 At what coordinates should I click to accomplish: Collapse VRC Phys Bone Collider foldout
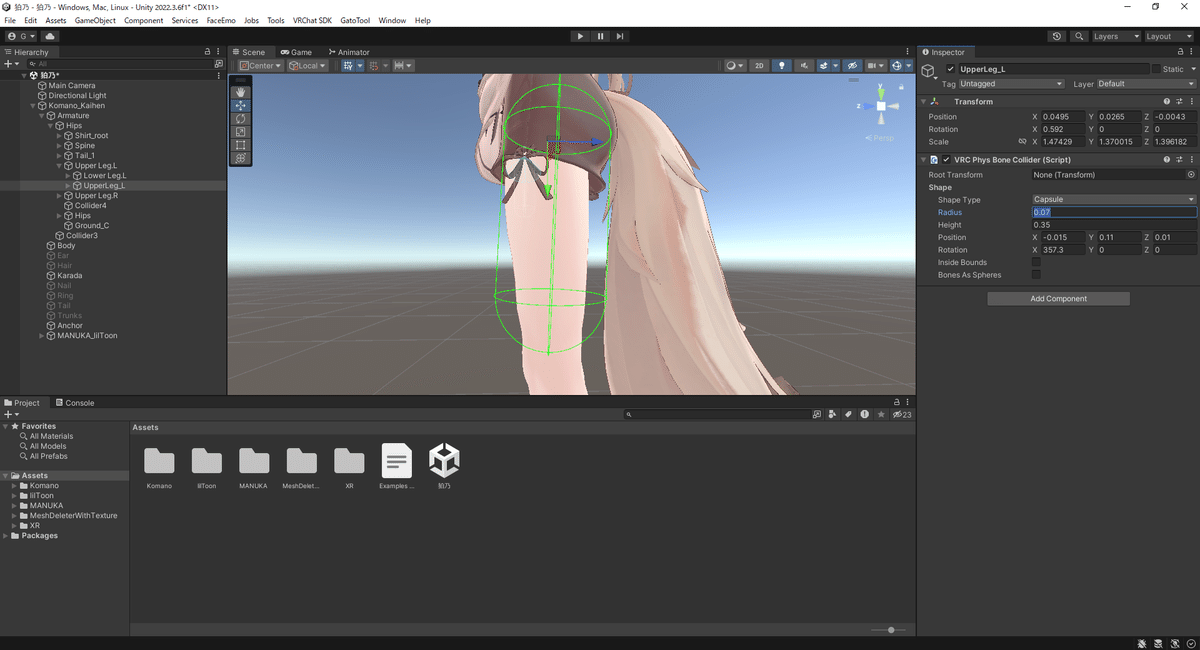(923, 159)
